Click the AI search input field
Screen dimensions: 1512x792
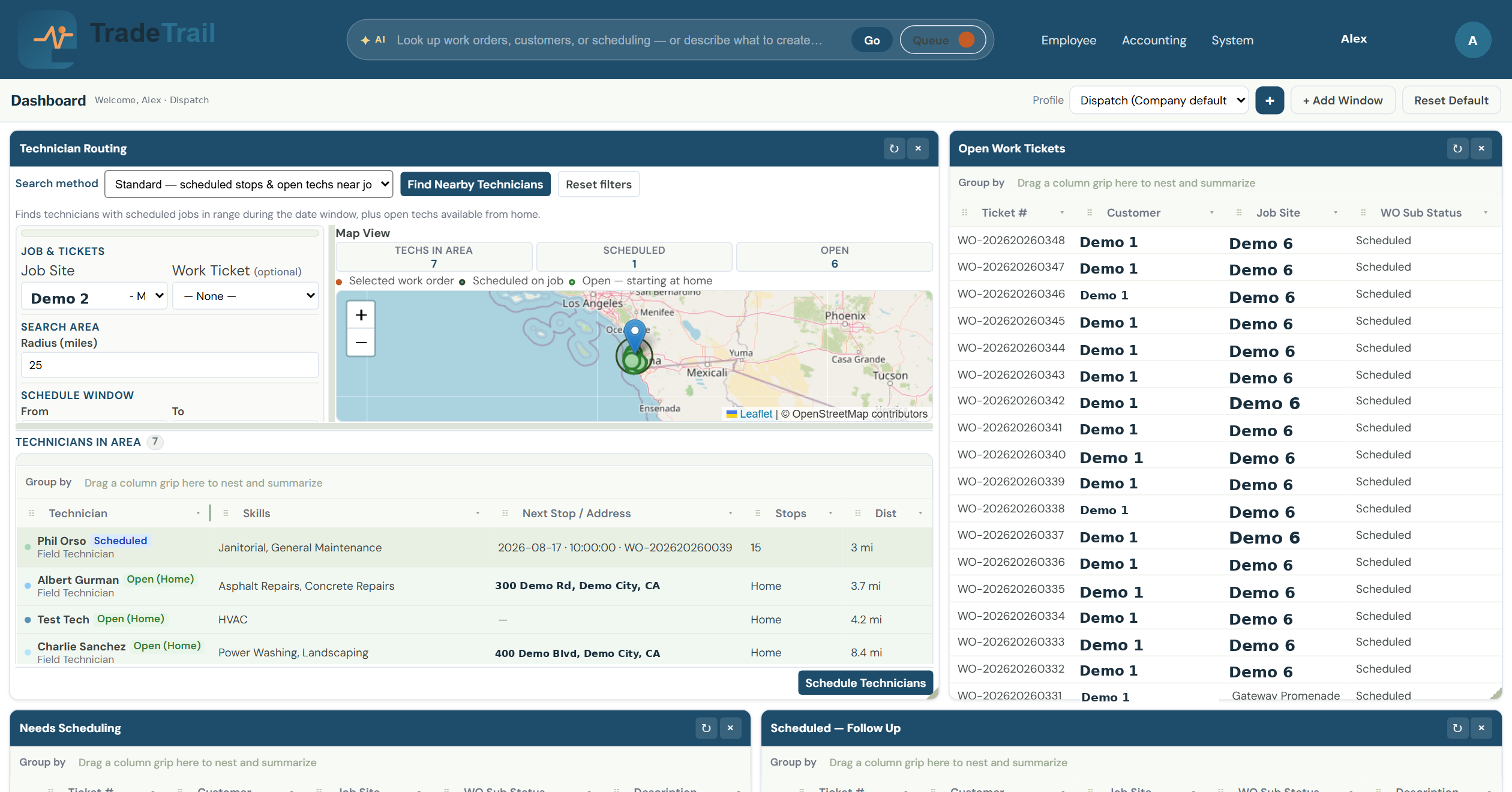tap(618, 40)
